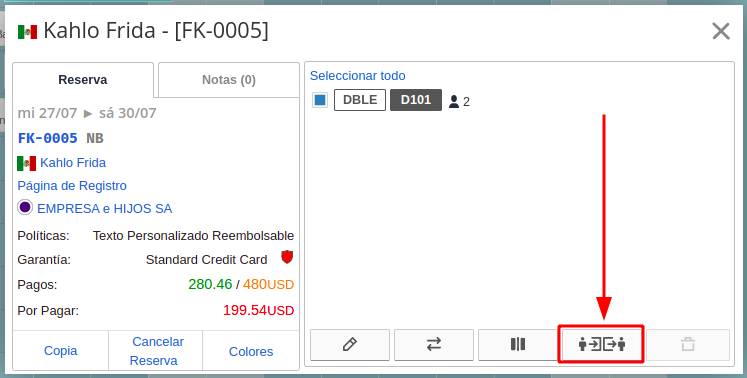Viewport: 747px width, 378px height.
Task: Open the EMPRESA e HIJOS SA company link
Action: pyautogui.click(x=104, y=209)
